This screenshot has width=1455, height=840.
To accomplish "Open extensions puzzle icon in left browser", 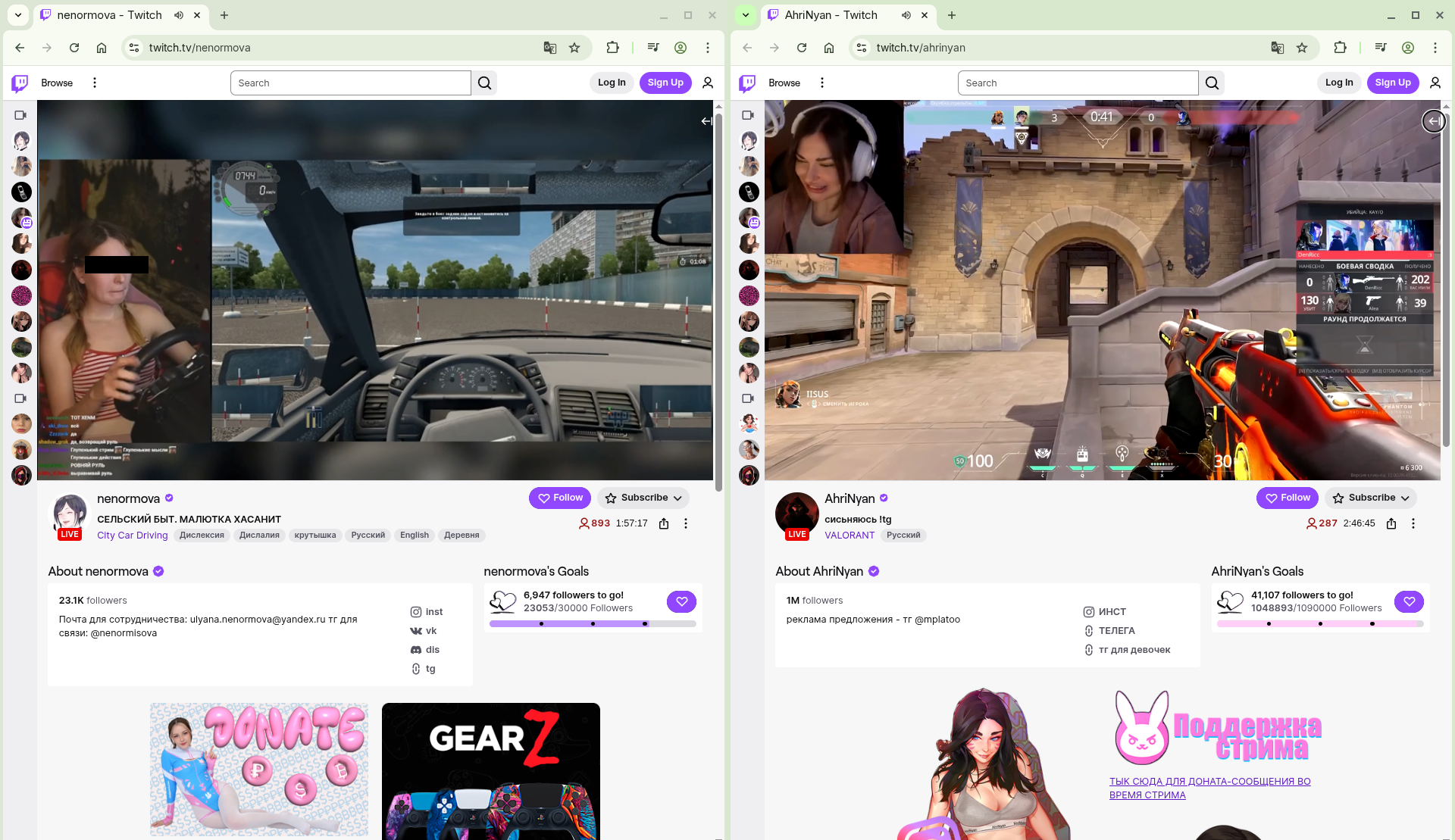I will 612,48.
